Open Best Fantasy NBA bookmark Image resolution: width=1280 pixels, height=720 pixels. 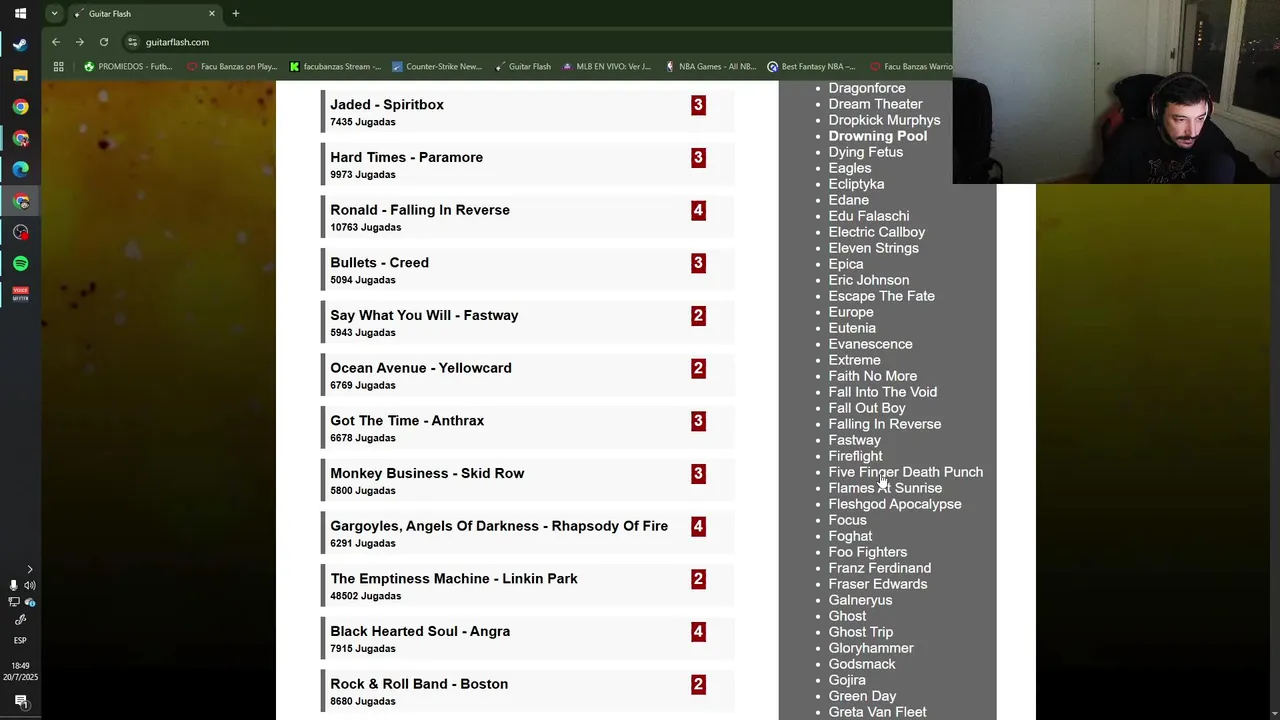(x=811, y=67)
